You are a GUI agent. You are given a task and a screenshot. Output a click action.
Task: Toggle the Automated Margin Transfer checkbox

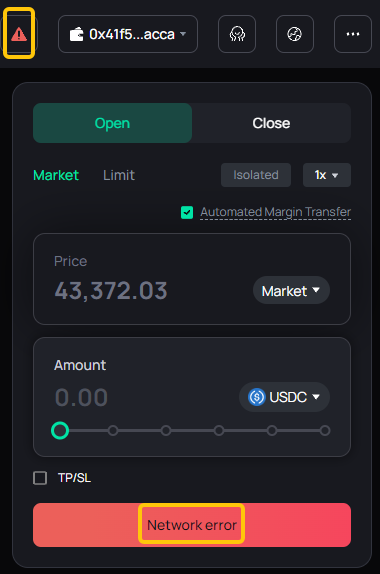[187, 212]
